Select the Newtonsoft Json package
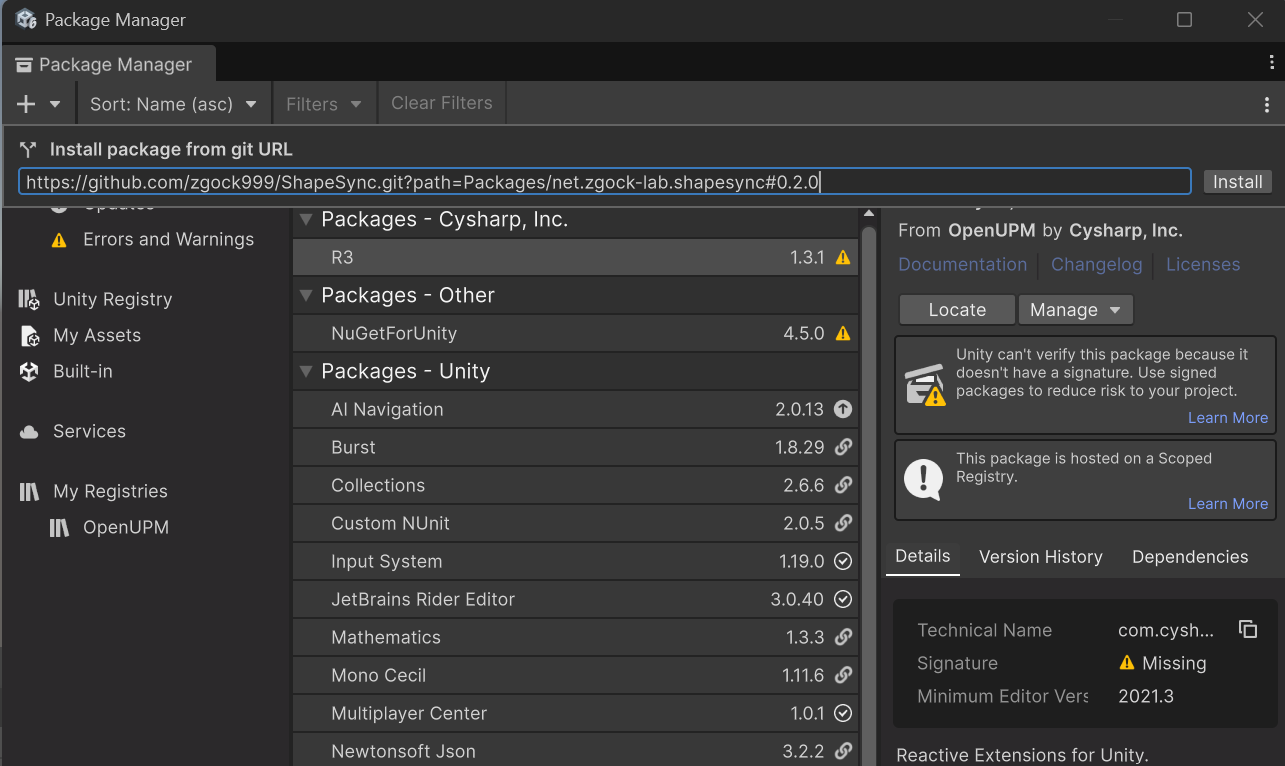 pyautogui.click(x=575, y=750)
